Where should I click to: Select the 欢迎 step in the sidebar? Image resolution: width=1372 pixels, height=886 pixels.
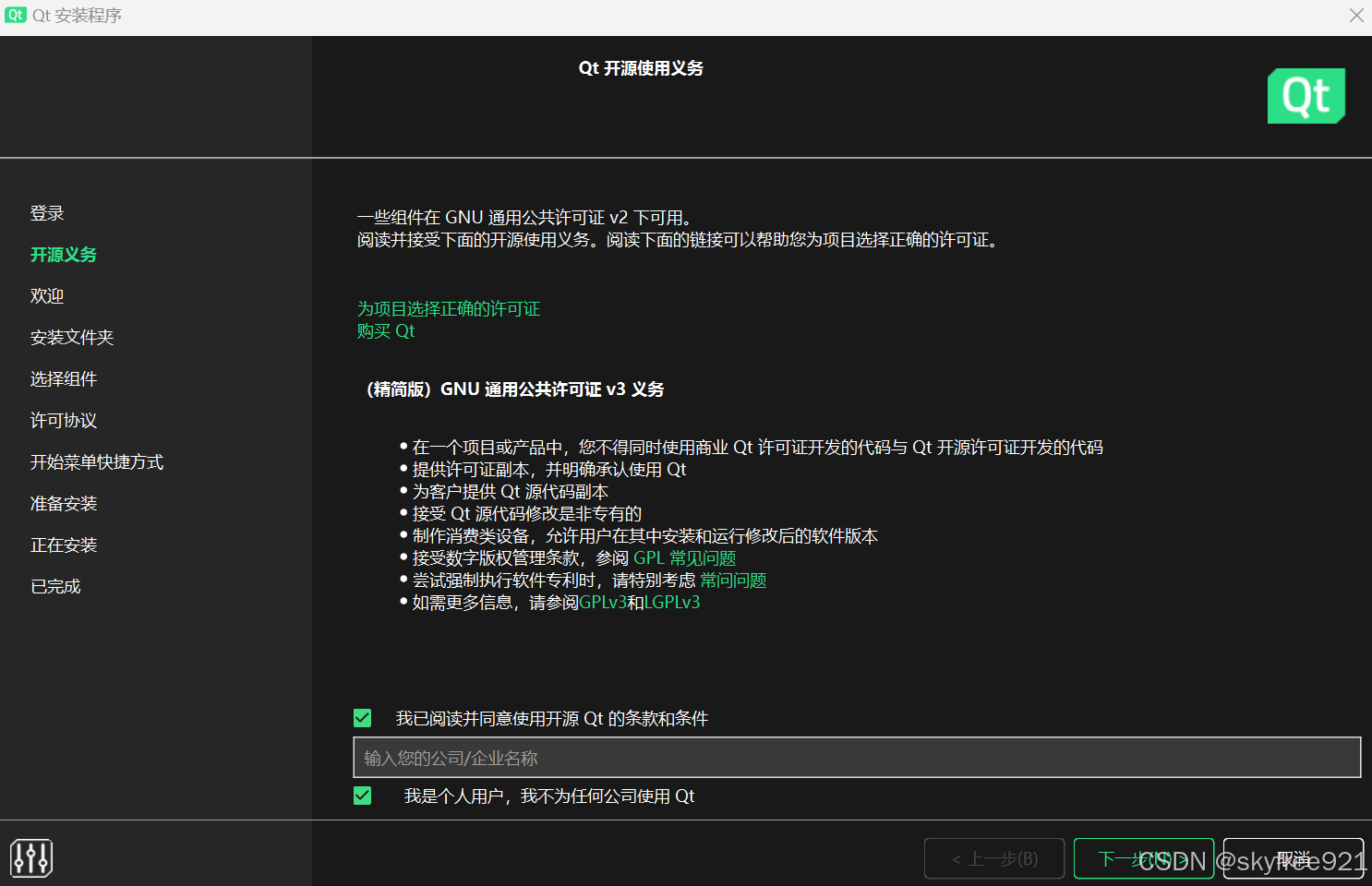[x=47, y=296]
